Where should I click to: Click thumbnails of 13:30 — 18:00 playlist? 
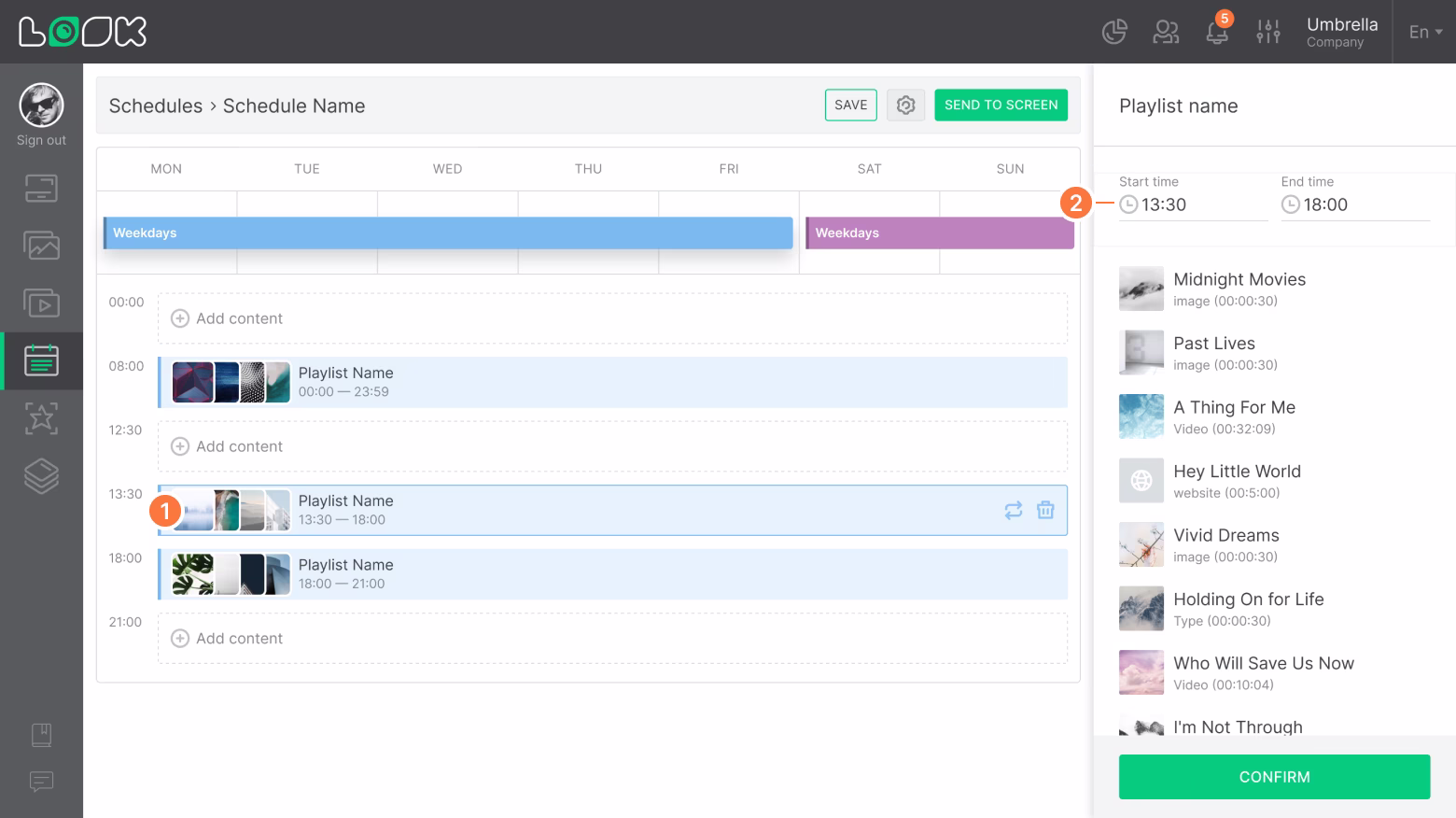coord(231,511)
